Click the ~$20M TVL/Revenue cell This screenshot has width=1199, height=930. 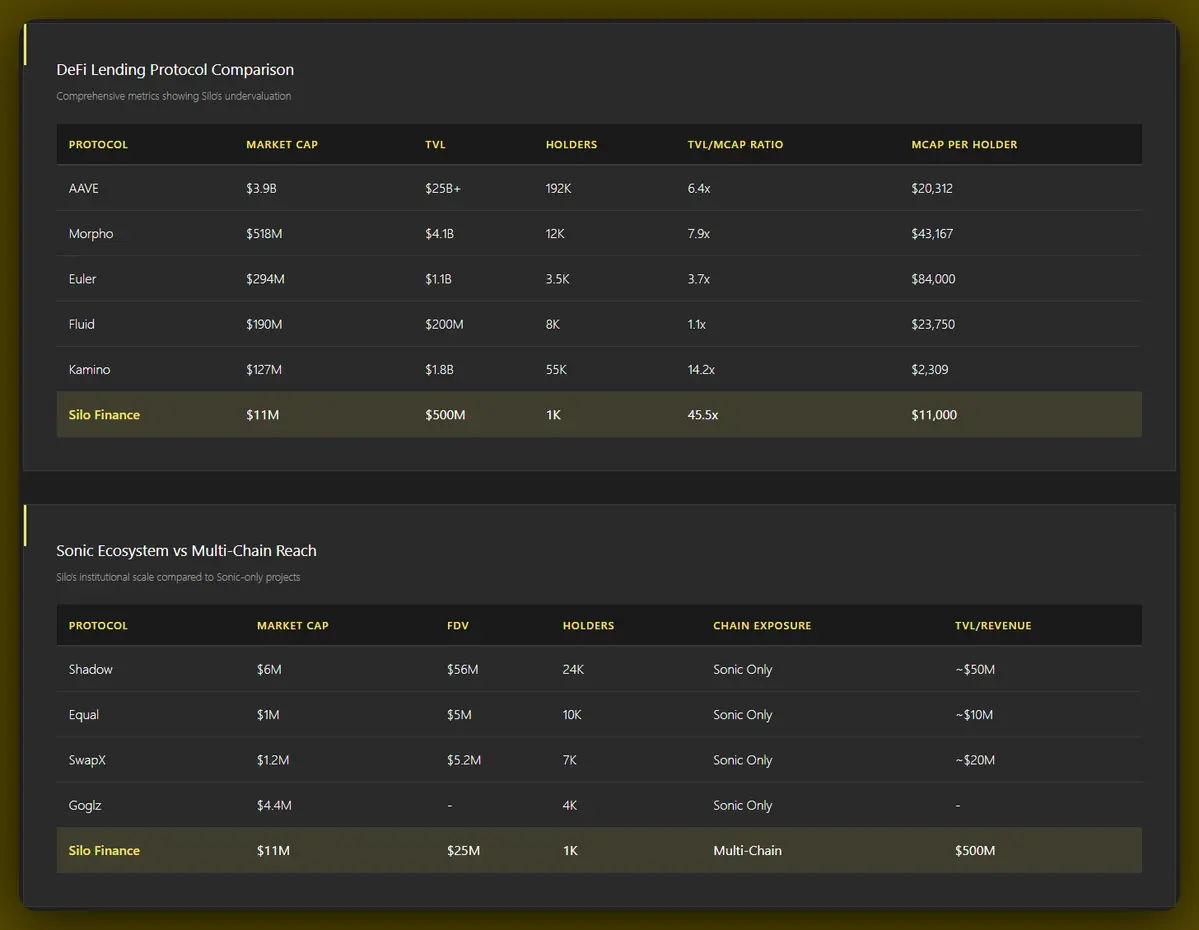tap(975, 760)
